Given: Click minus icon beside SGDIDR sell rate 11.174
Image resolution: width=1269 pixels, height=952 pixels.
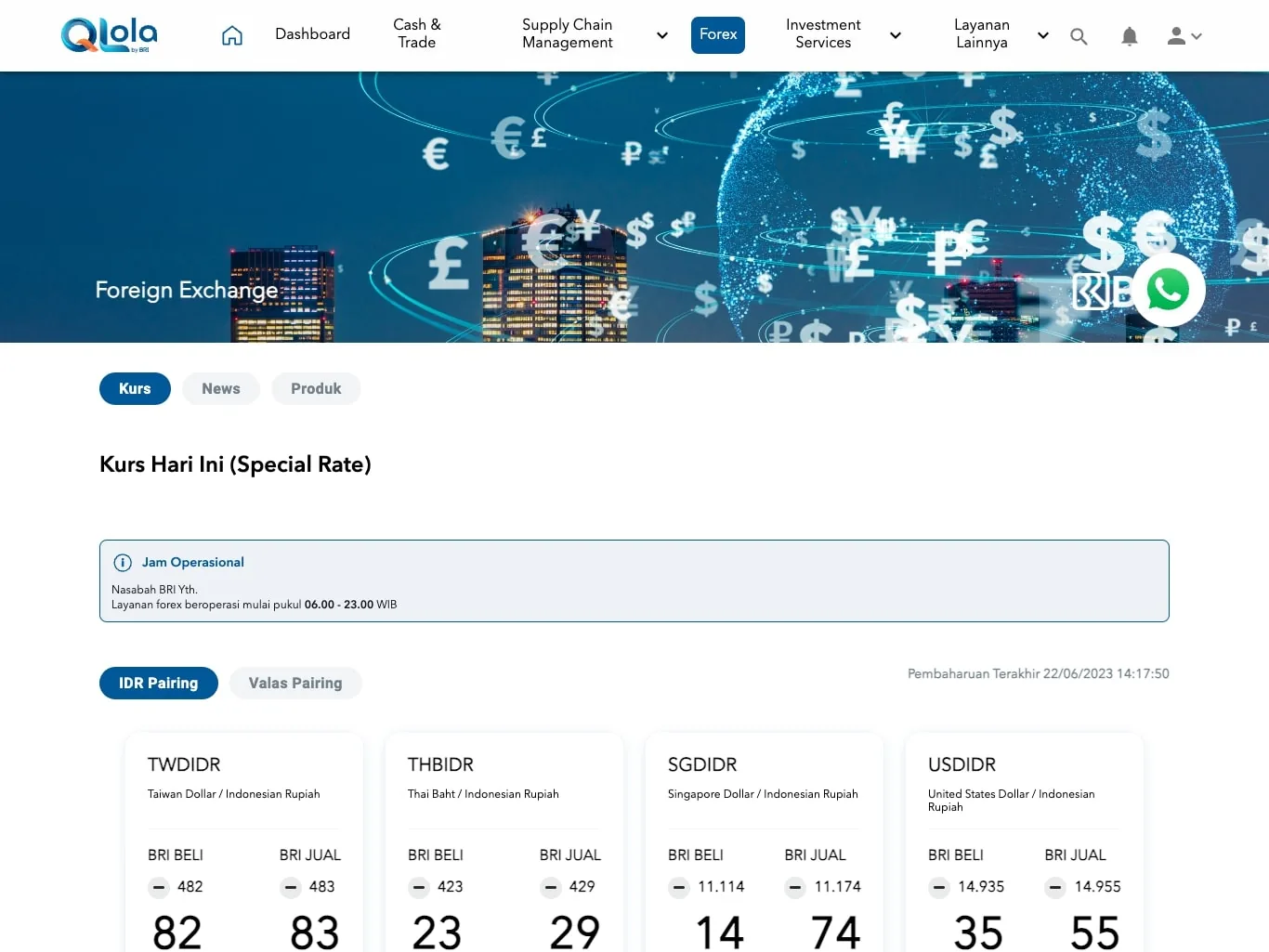Looking at the screenshot, I should (795, 887).
